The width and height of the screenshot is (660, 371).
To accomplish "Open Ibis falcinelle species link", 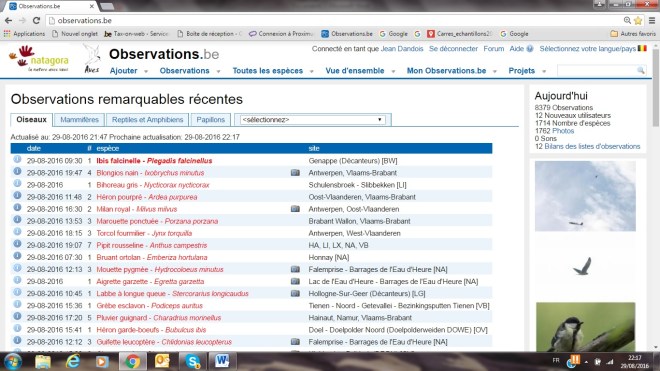I will (154, 161).
